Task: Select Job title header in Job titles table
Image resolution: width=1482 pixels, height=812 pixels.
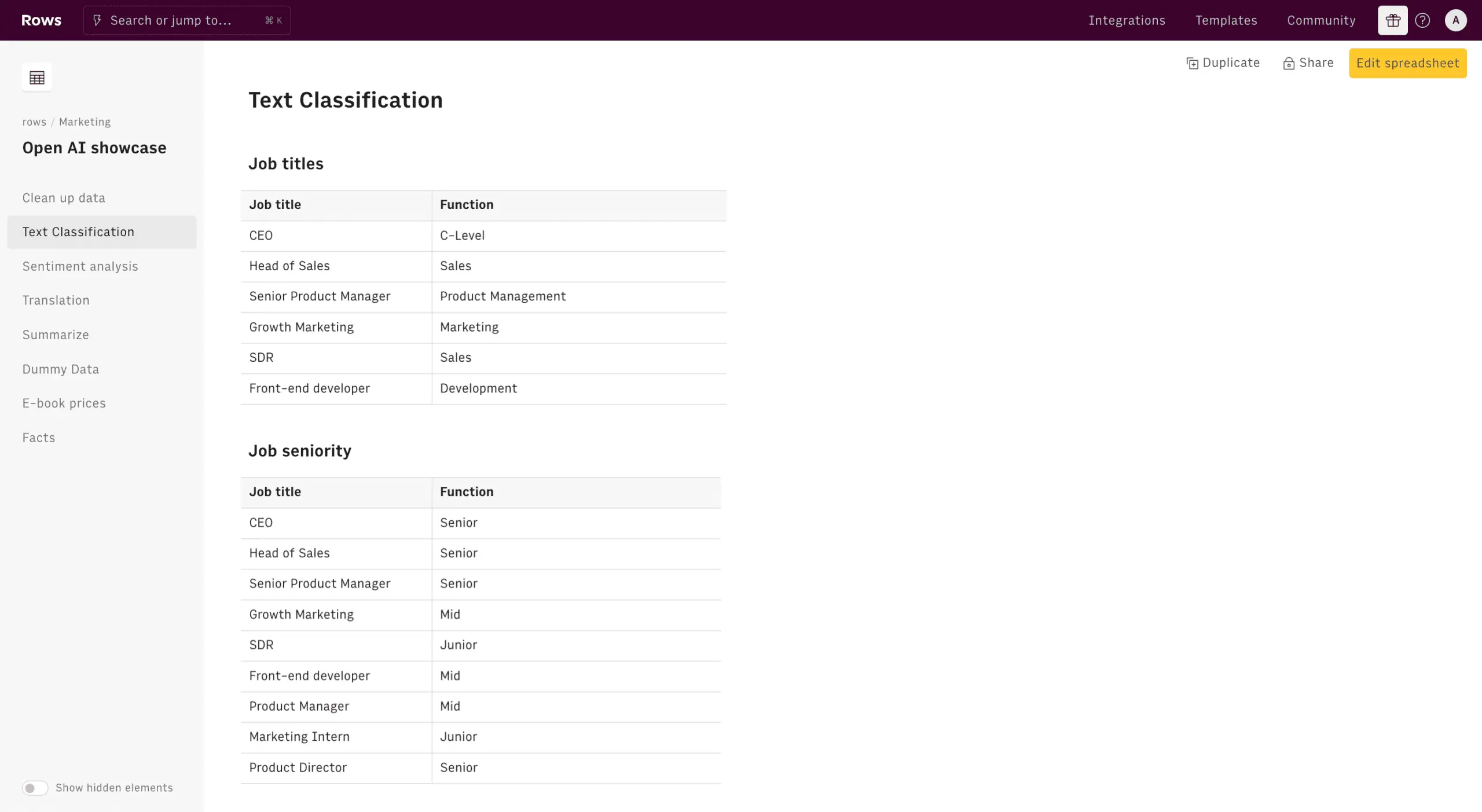Action: point(336,205)
